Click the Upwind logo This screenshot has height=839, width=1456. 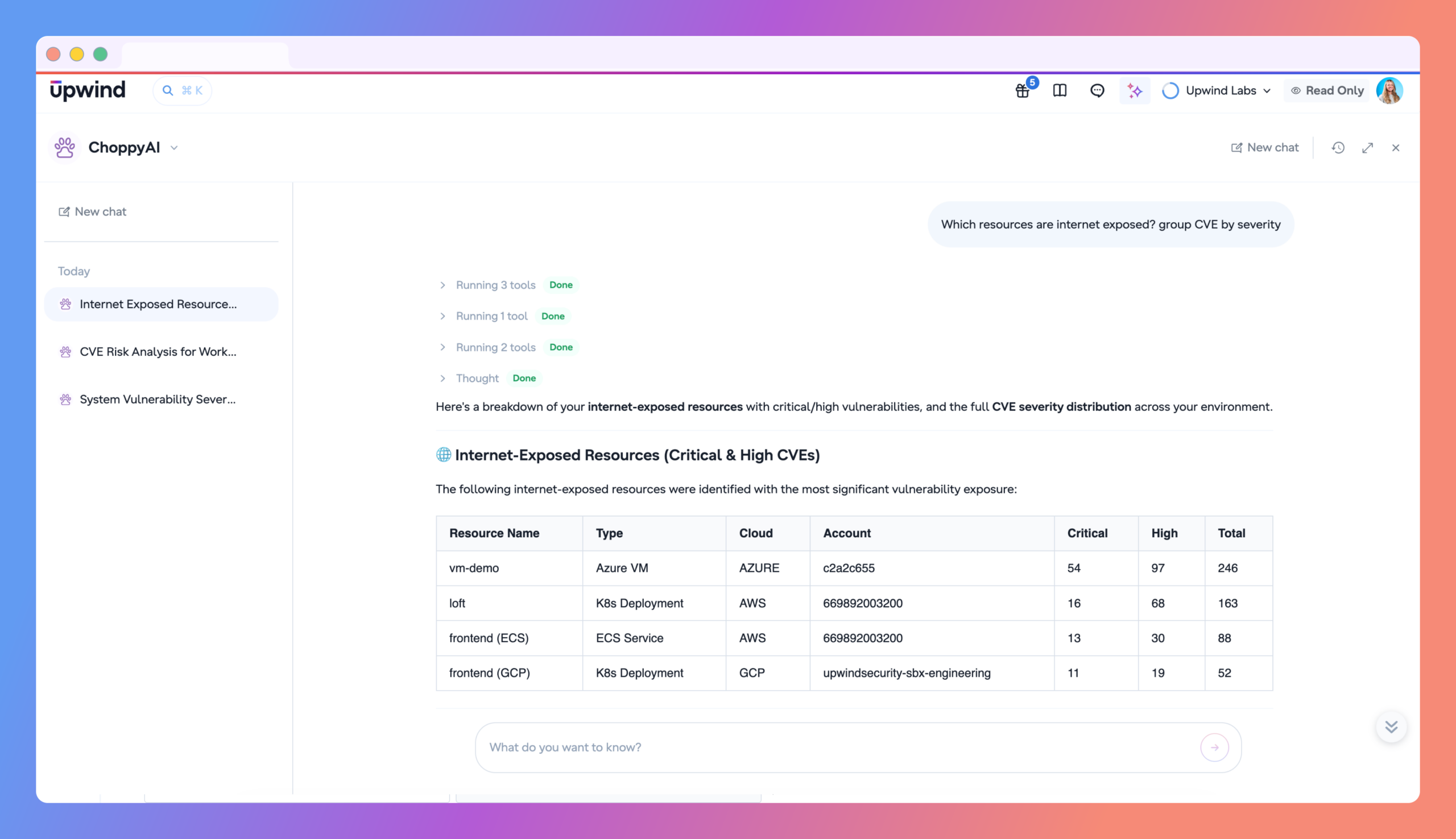click(88, 90)
